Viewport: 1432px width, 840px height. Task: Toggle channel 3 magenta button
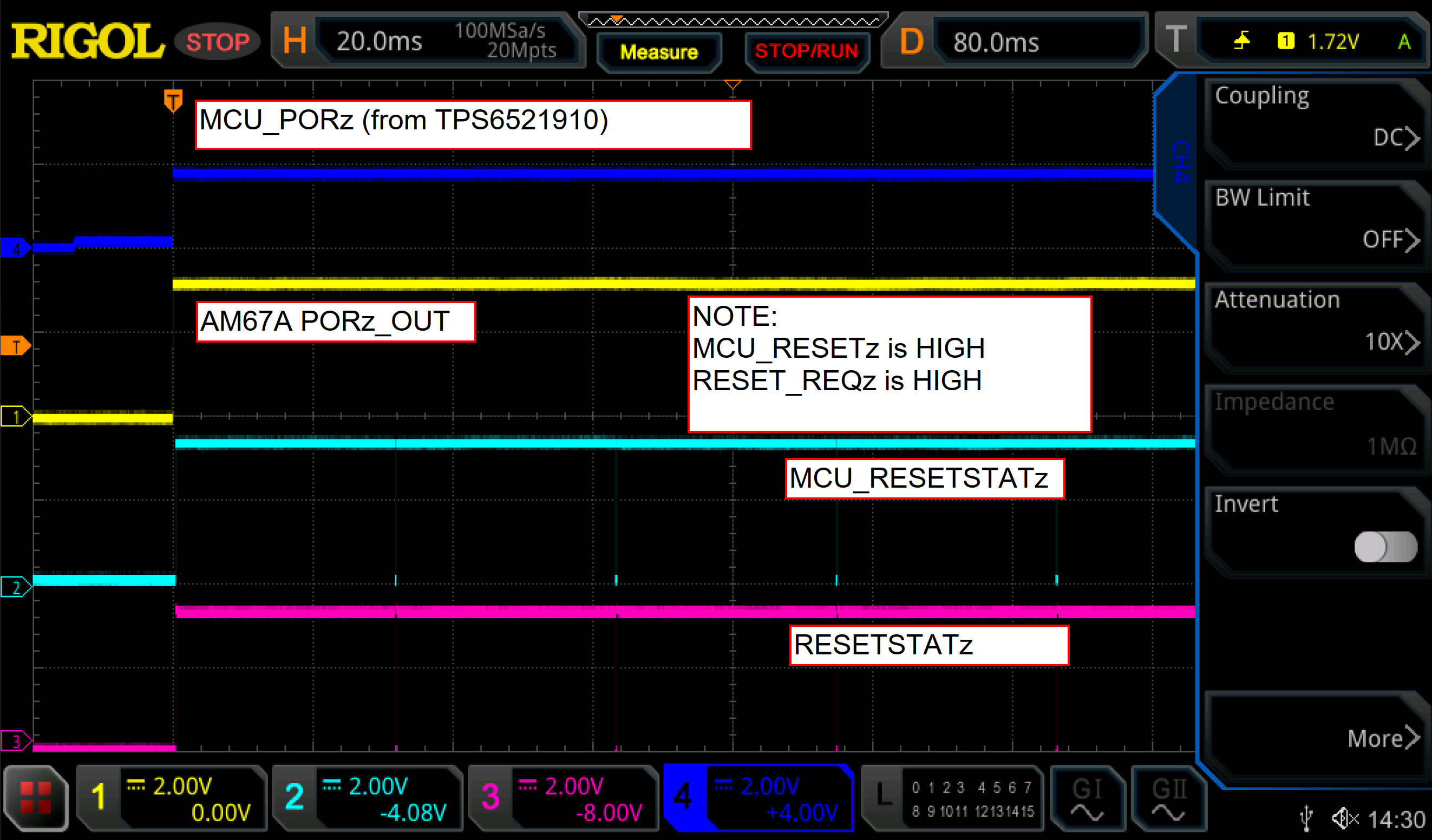point(563,797)
